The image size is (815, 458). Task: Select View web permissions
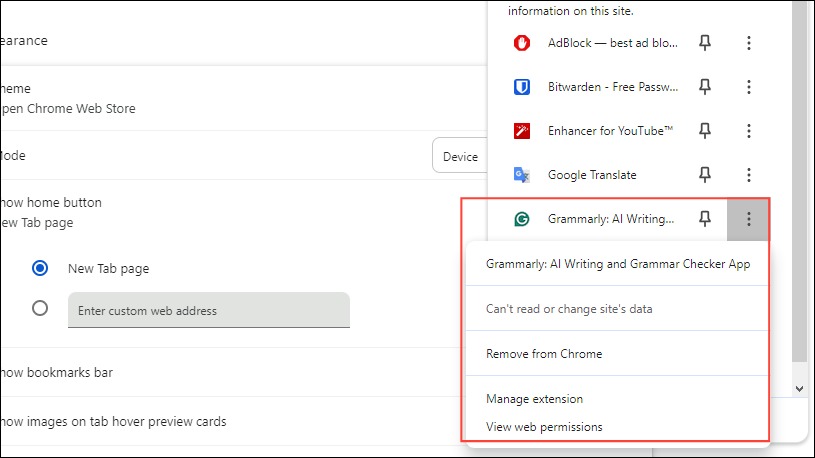(617, 427)
